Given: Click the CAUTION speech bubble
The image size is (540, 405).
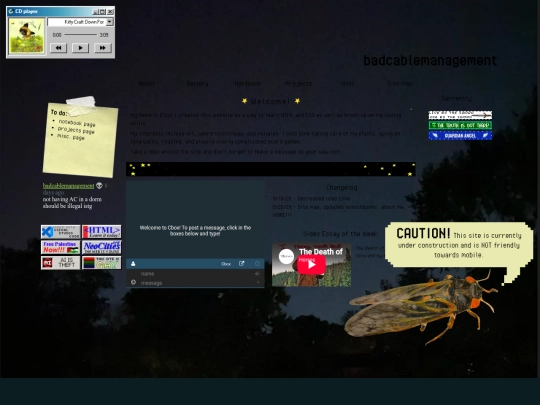Looking at the screenshot, I should [x=459, y=245].
